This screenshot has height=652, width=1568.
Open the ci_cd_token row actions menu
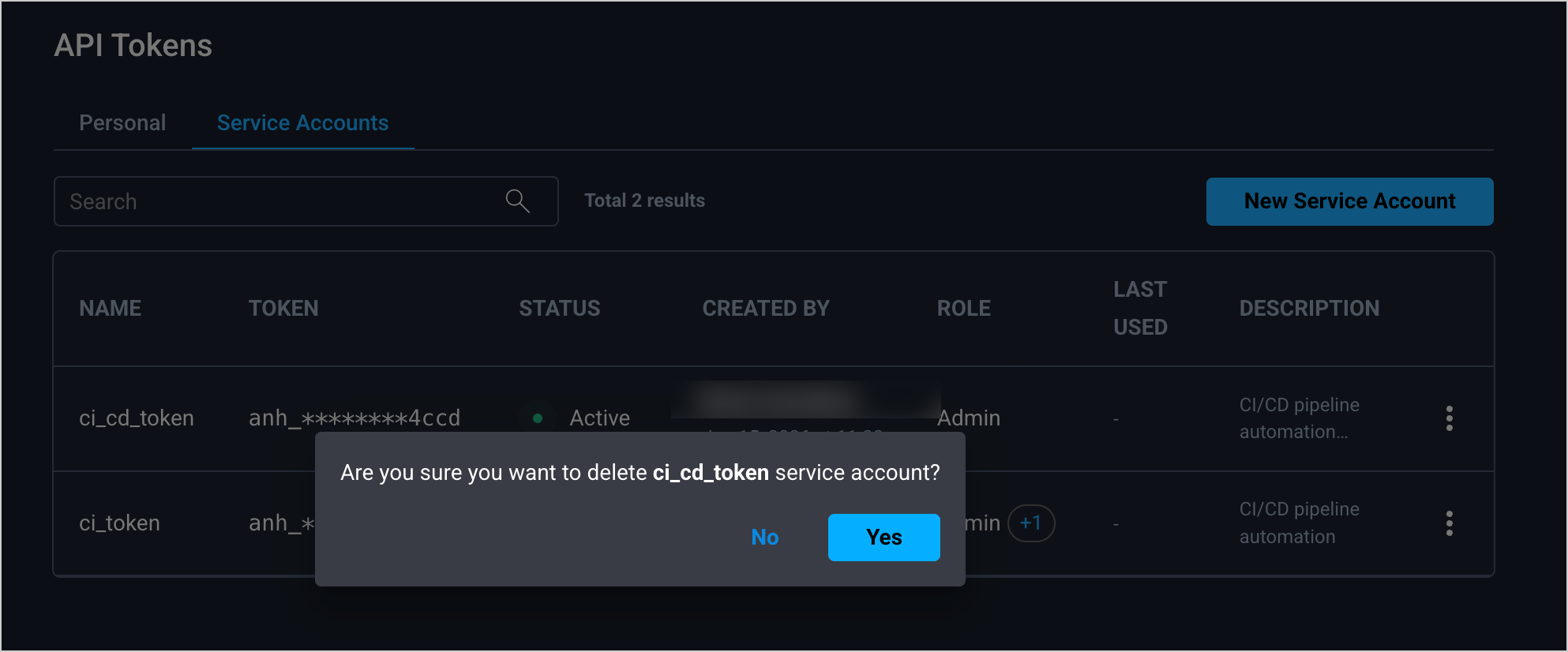click(x=1449, y=418)
